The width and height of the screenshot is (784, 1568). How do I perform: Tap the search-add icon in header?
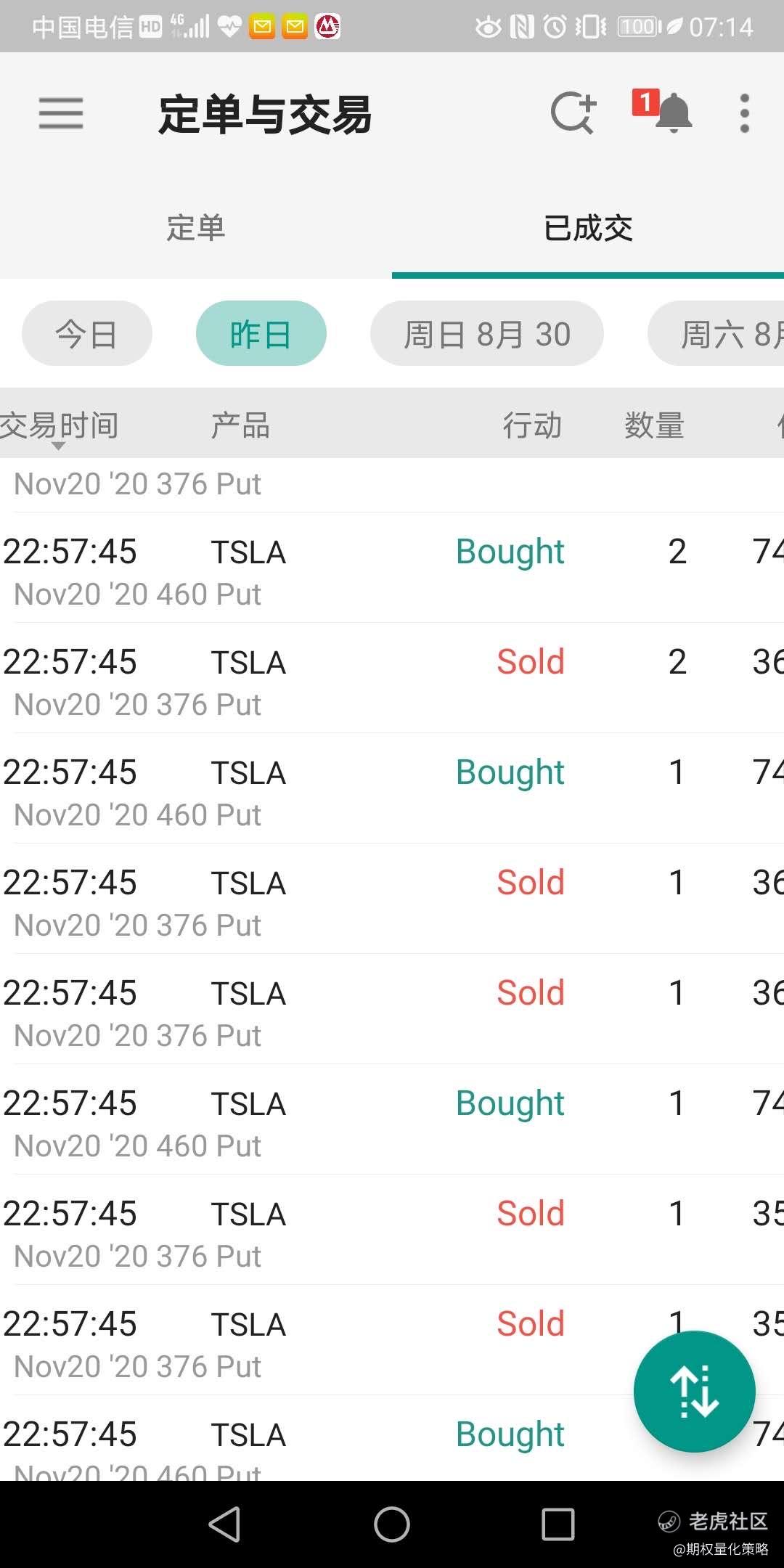[573, 113]
